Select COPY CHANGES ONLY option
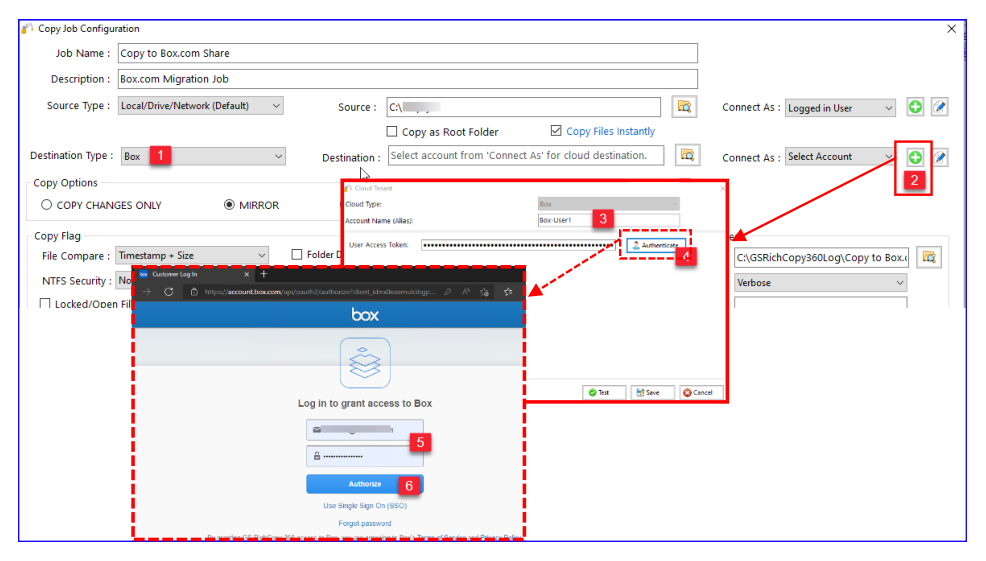This screenshot has width=986, height=561. coord(47,205)
